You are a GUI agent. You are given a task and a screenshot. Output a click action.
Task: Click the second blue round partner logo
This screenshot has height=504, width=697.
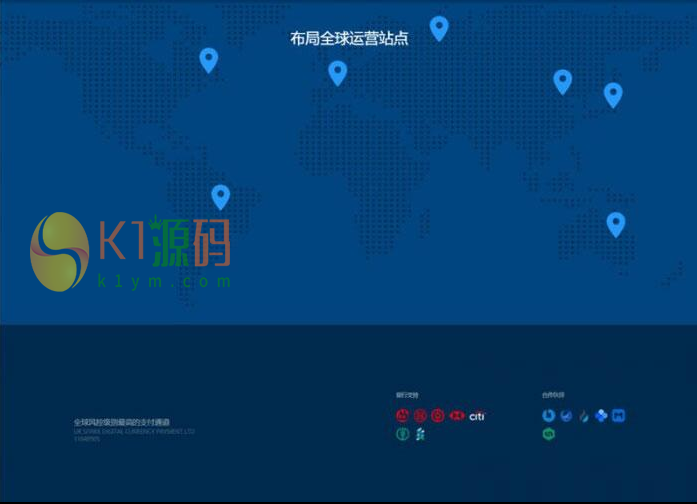tap(566, 416)
